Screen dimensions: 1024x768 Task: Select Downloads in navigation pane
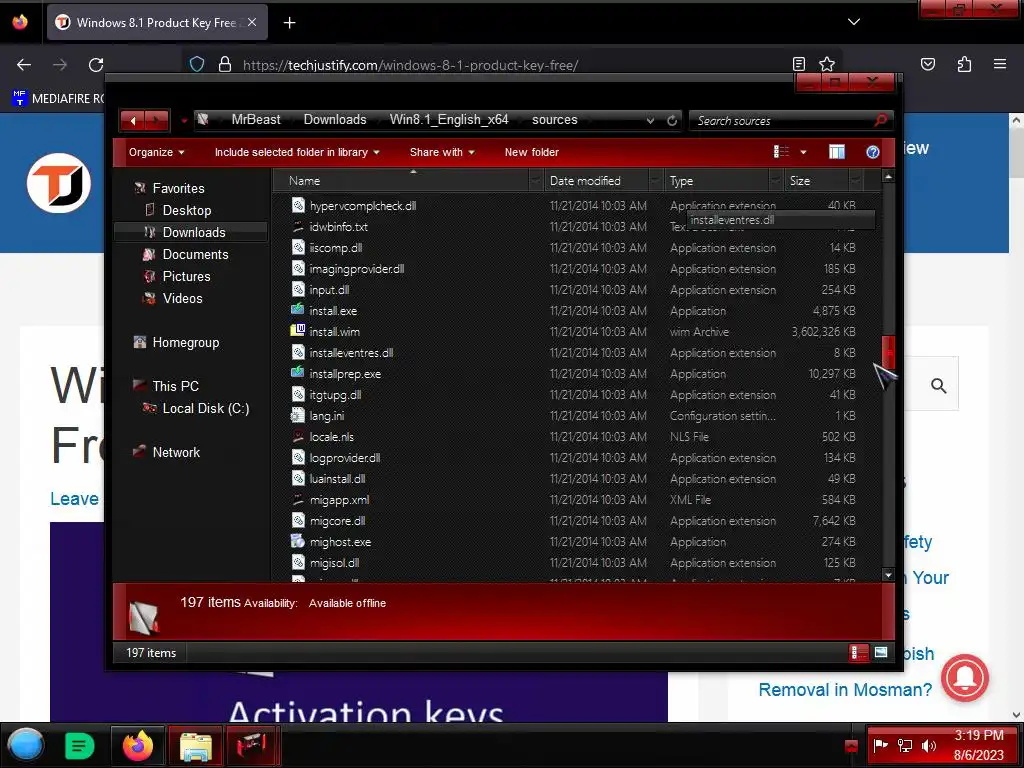point(193,232)
